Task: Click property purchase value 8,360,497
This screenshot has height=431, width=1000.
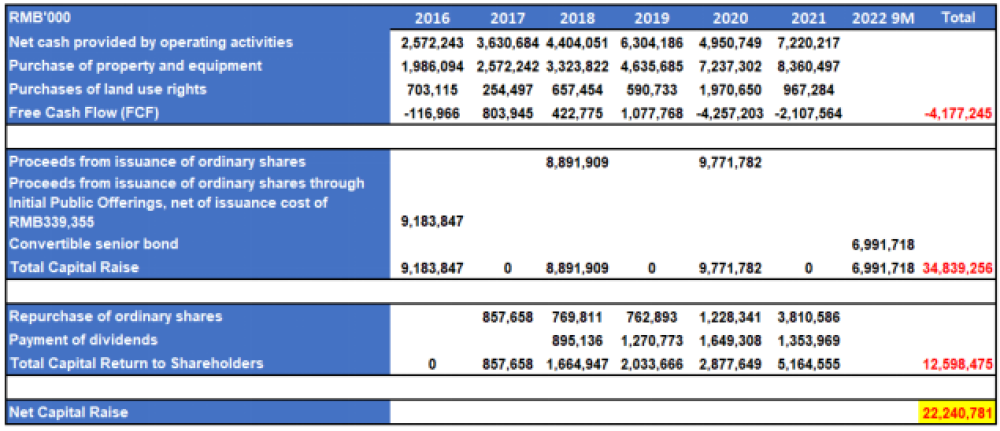Action: coord(808,66)
